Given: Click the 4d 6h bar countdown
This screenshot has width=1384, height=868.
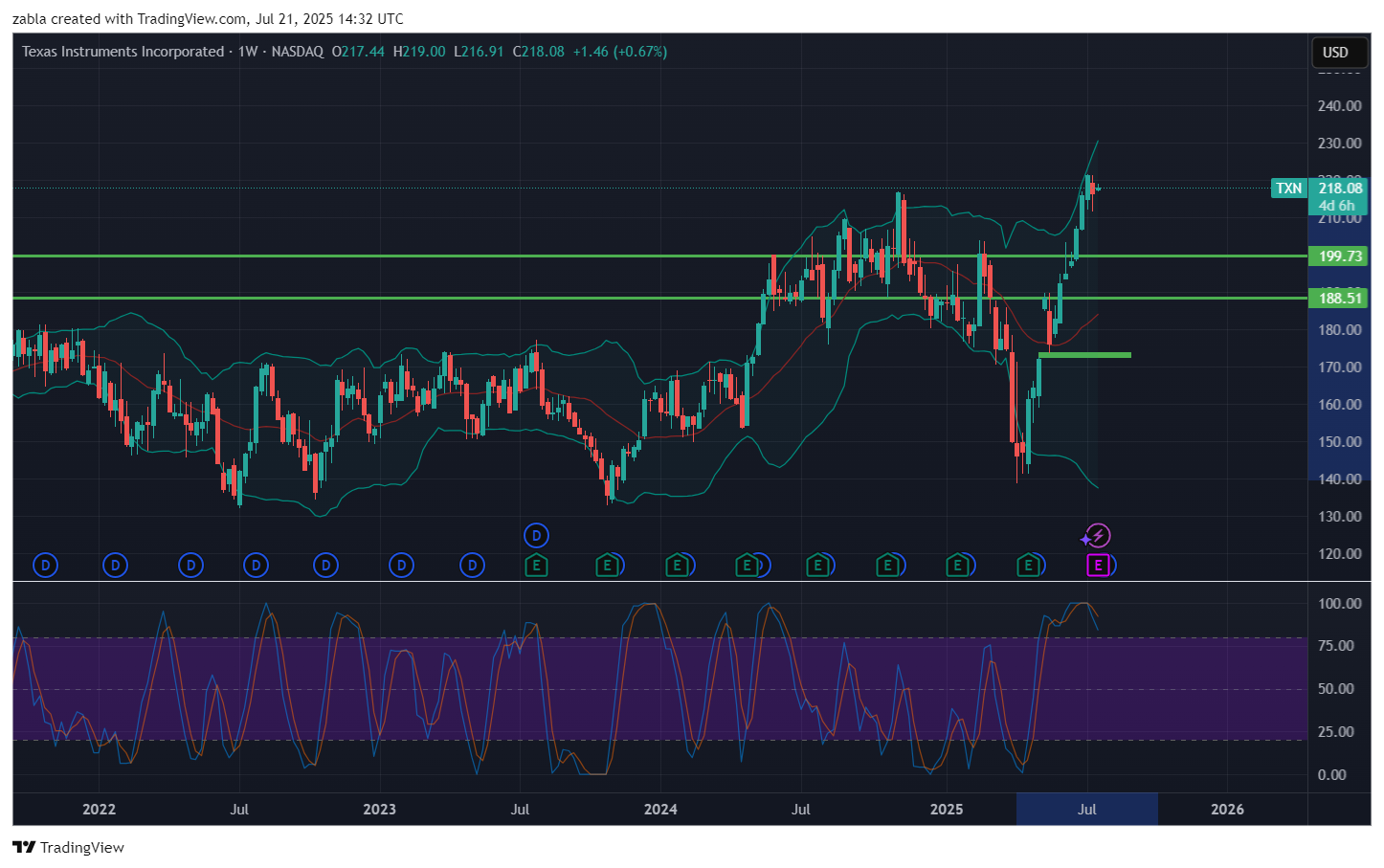Looking at the screenshot, I should pyautogui.click(x=1337, y=206).
